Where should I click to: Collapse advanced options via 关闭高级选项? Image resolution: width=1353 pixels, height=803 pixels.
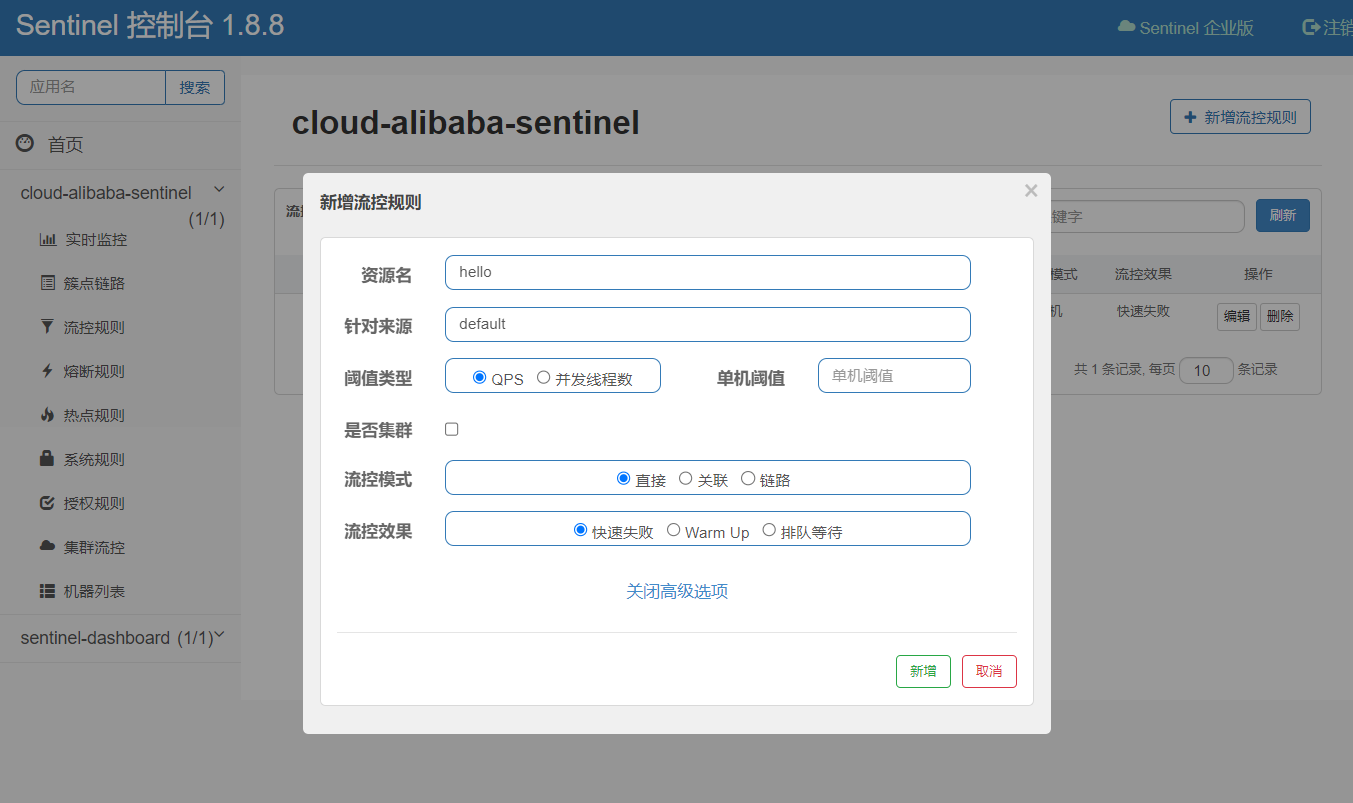coord(677,591)
